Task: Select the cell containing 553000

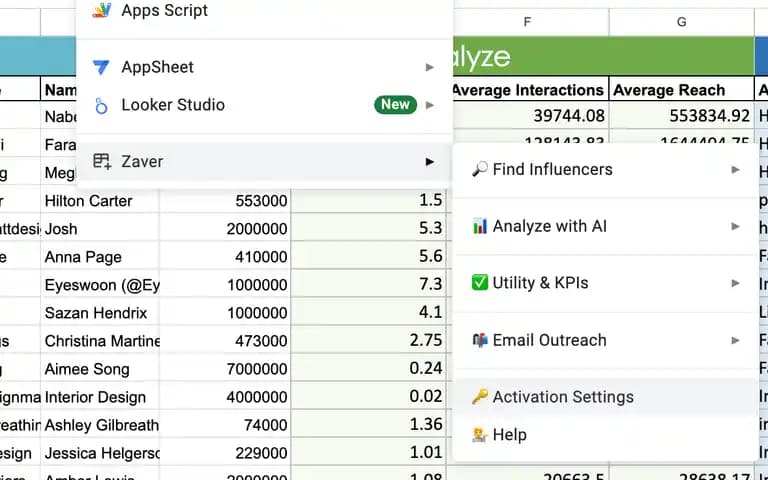Action: 225,201
